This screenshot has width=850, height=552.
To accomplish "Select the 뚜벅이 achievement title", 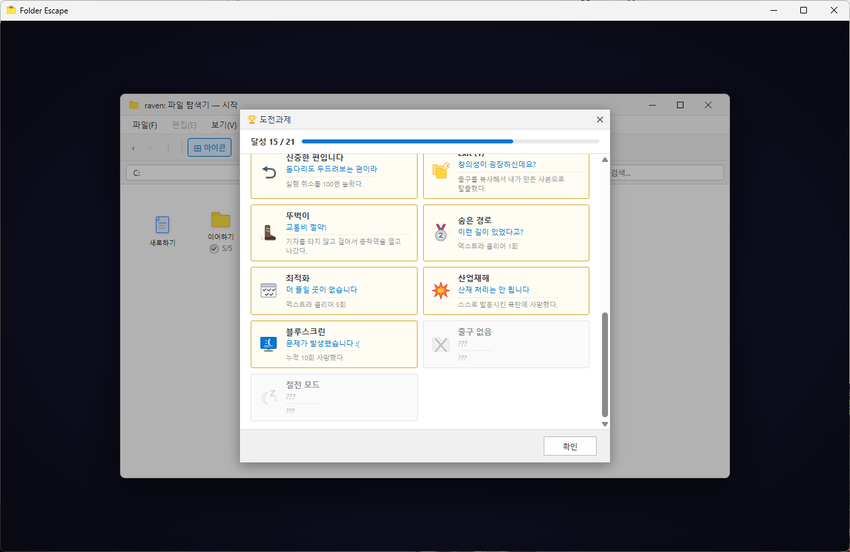I will [298, 215].
